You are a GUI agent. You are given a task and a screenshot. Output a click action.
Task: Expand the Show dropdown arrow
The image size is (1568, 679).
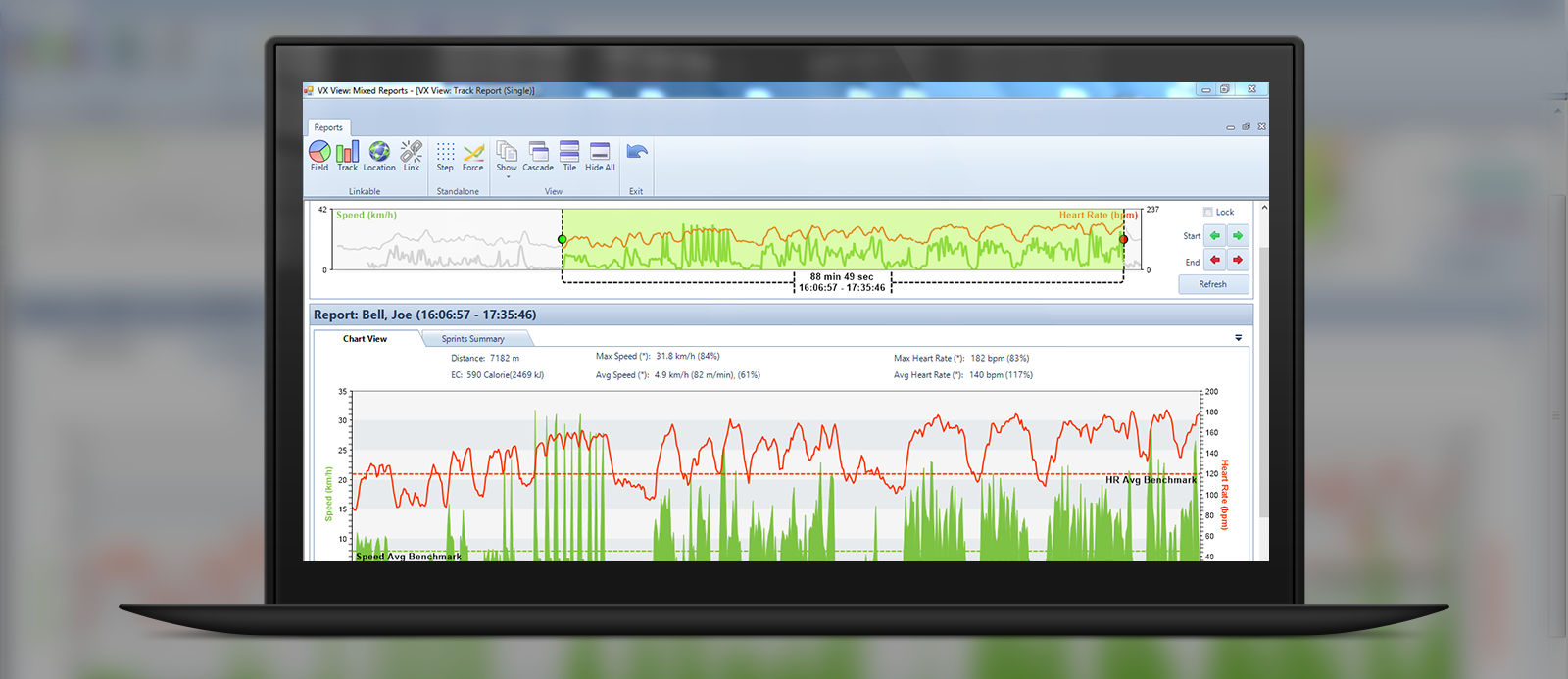tap(508, 177)
